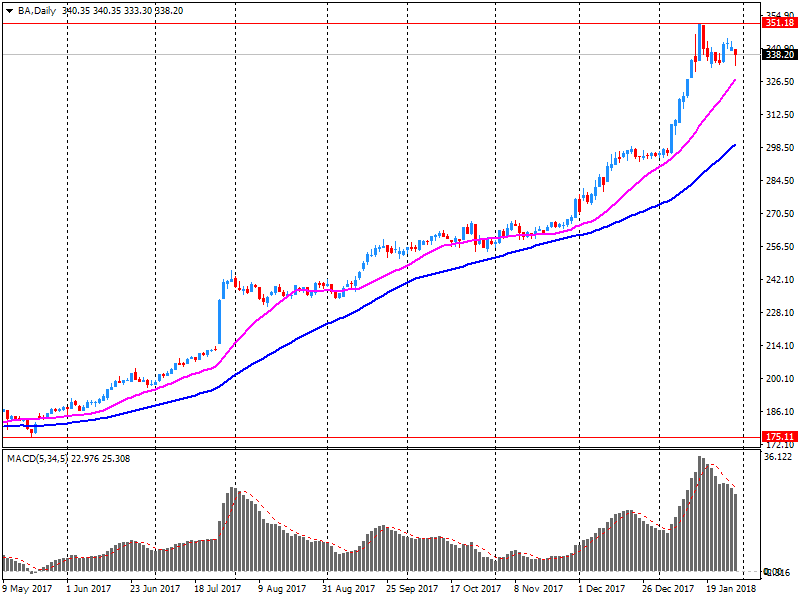Screen dimensions: 800x600
Task: Select the upper red horizontal resistance line
Action: [381, 23]
